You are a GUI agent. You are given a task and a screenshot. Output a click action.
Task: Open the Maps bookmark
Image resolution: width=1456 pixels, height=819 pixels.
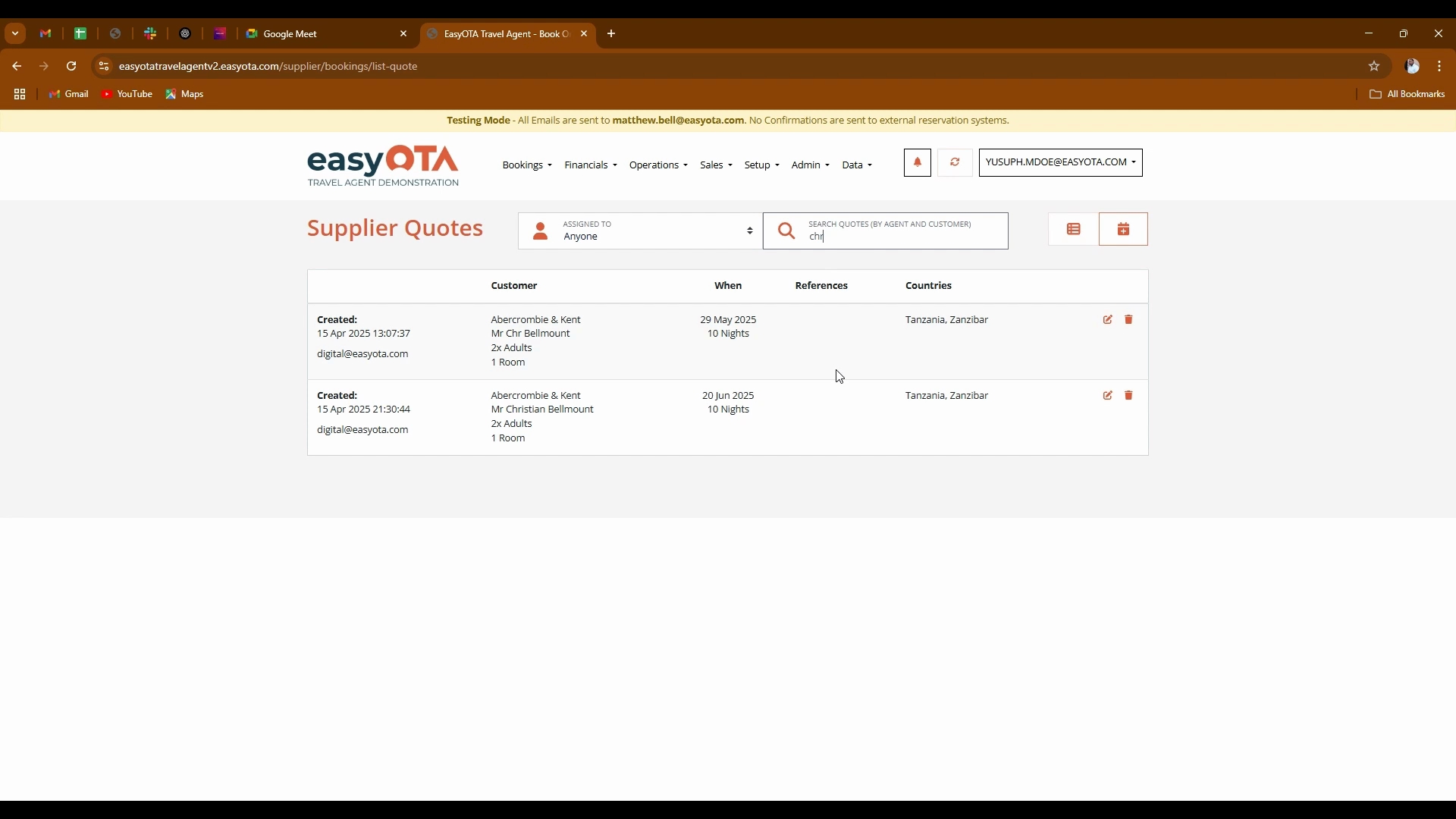click(x=185, y=94)
